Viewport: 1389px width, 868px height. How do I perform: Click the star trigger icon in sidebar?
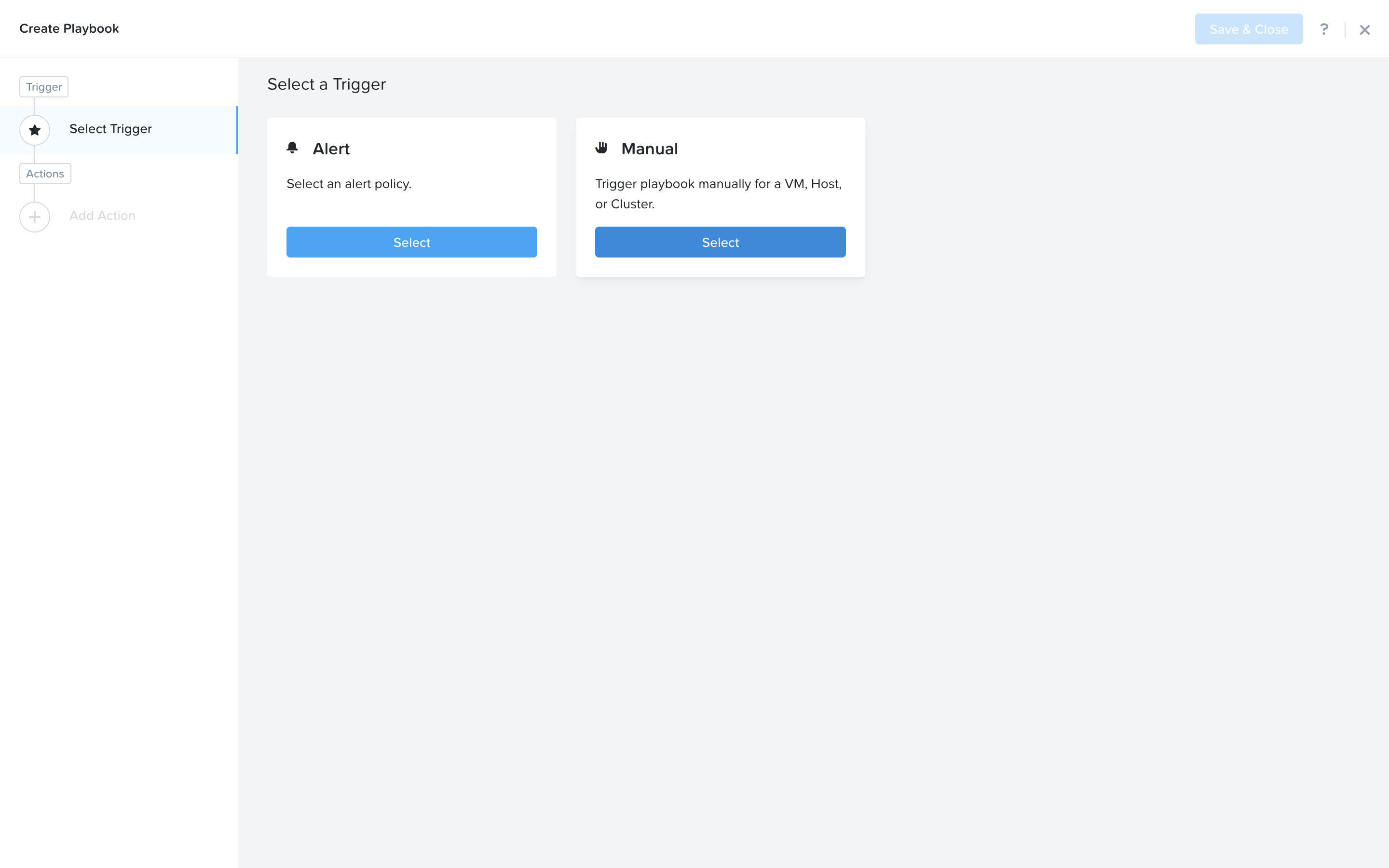[x=34, y=130]
